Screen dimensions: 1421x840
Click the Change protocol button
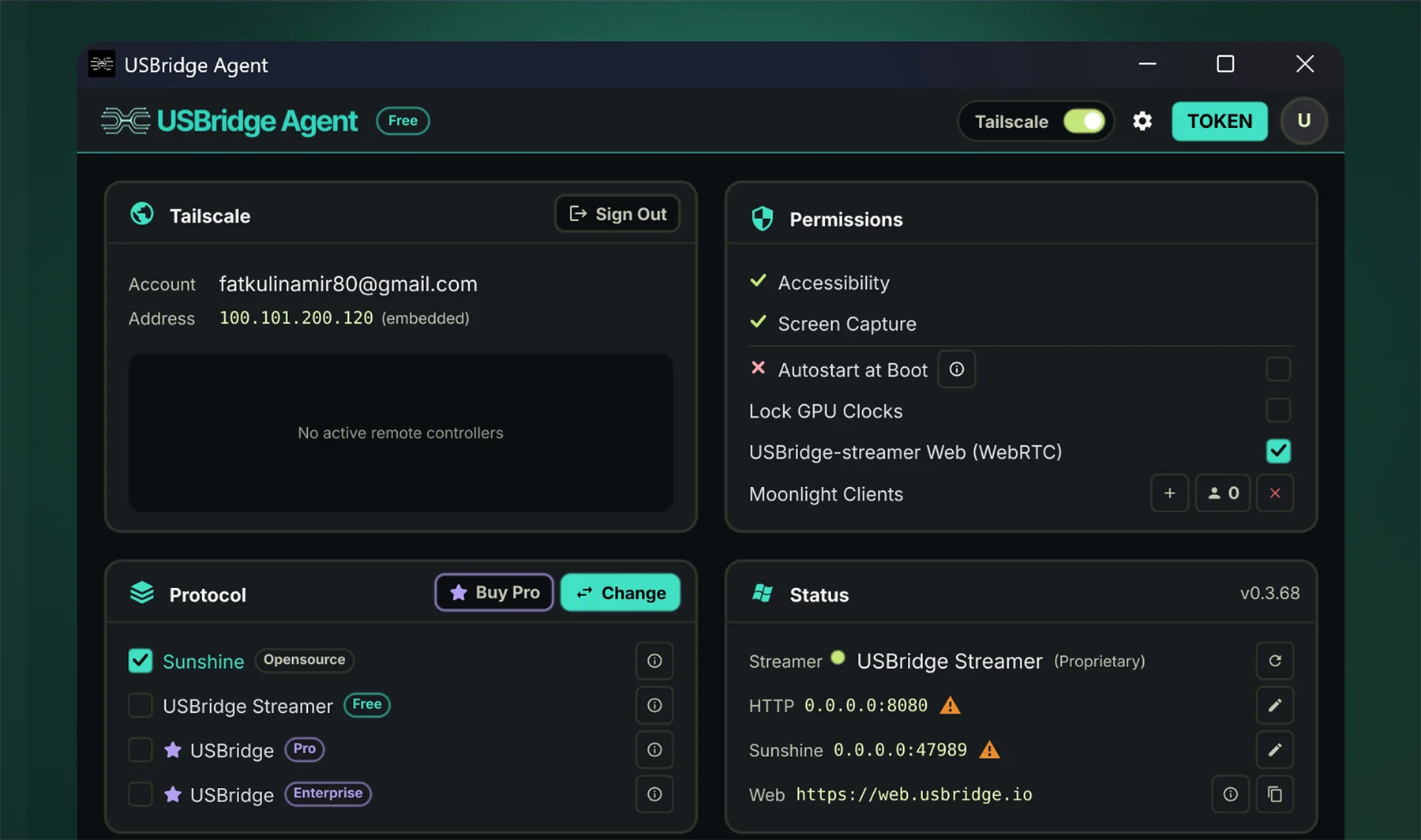click(x=621, y=592)
